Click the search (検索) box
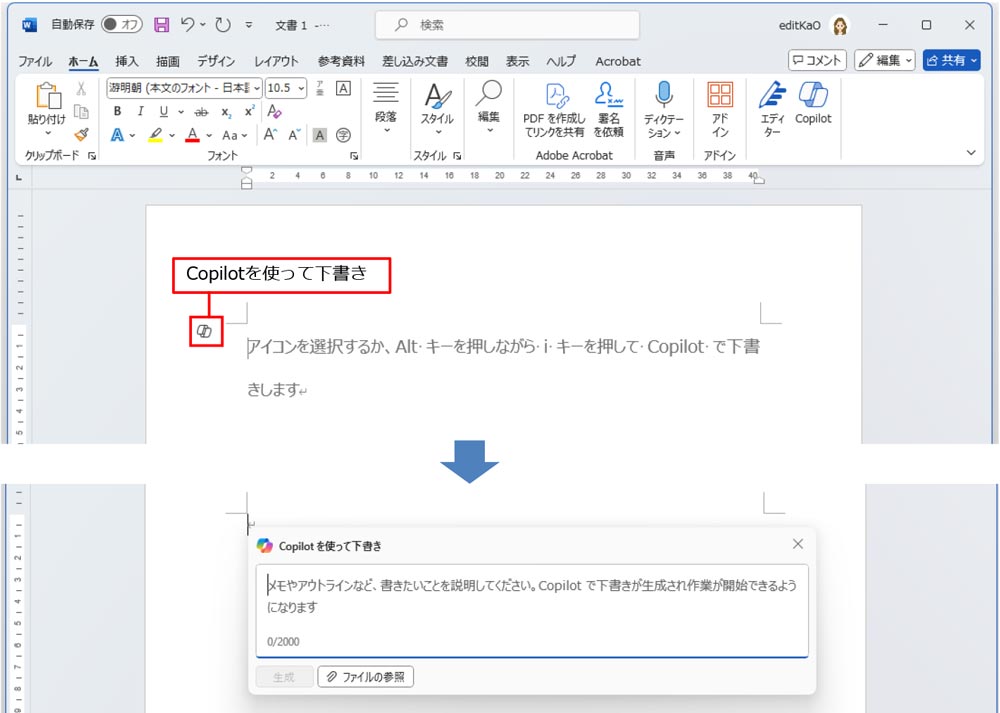The image size is (1000, 713). (508, 25)
